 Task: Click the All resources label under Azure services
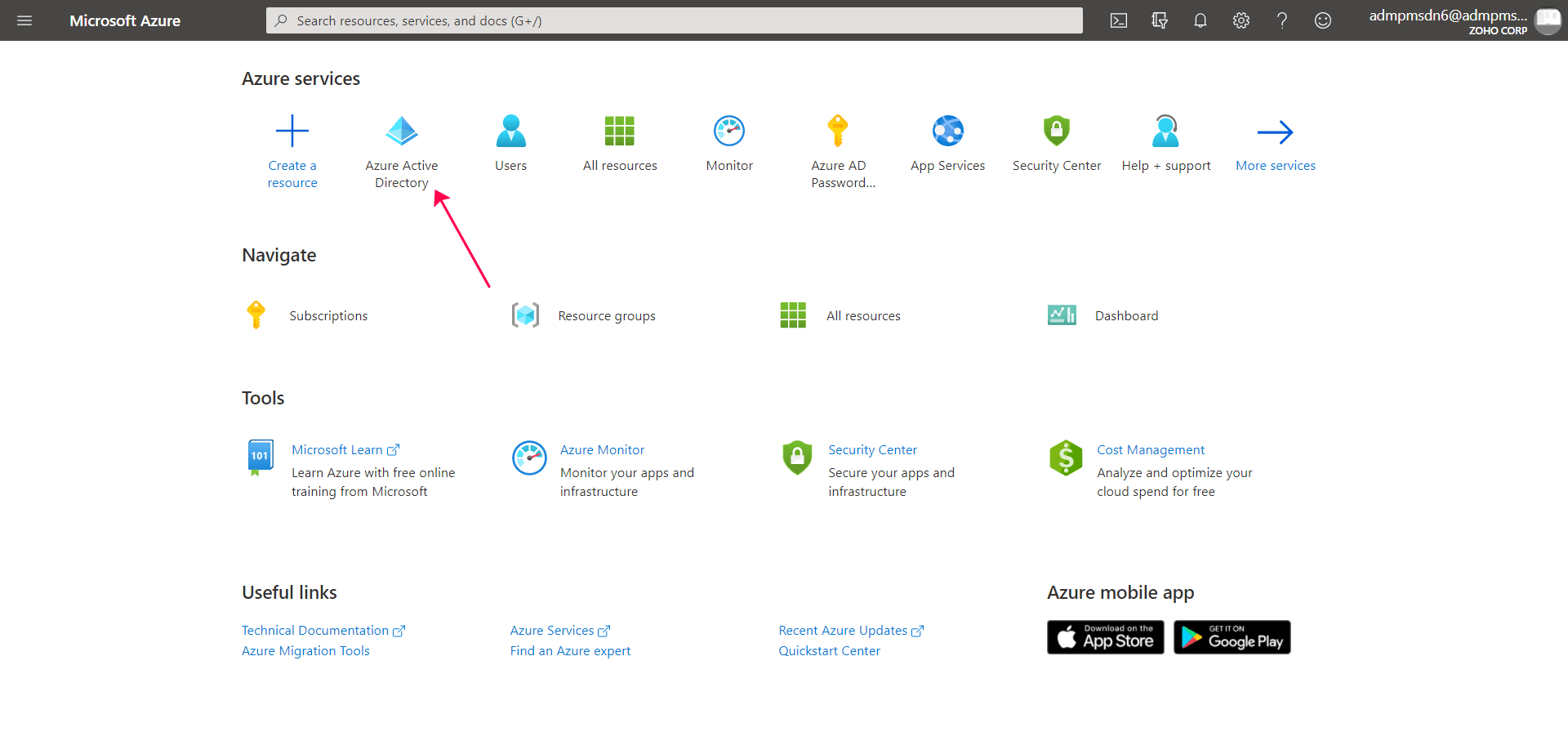(x=620, y=166)
